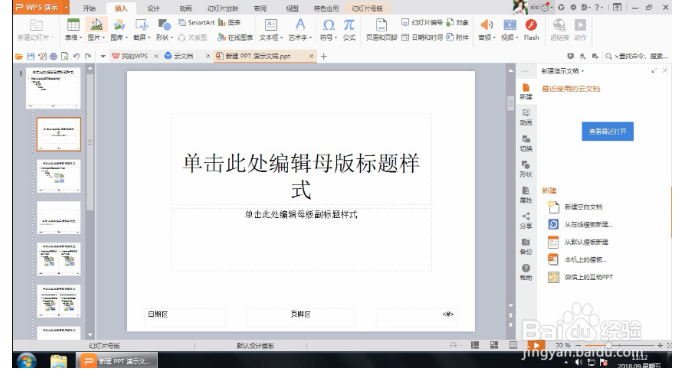Select the 形状 shapes icon

click(x=164, y=25)
